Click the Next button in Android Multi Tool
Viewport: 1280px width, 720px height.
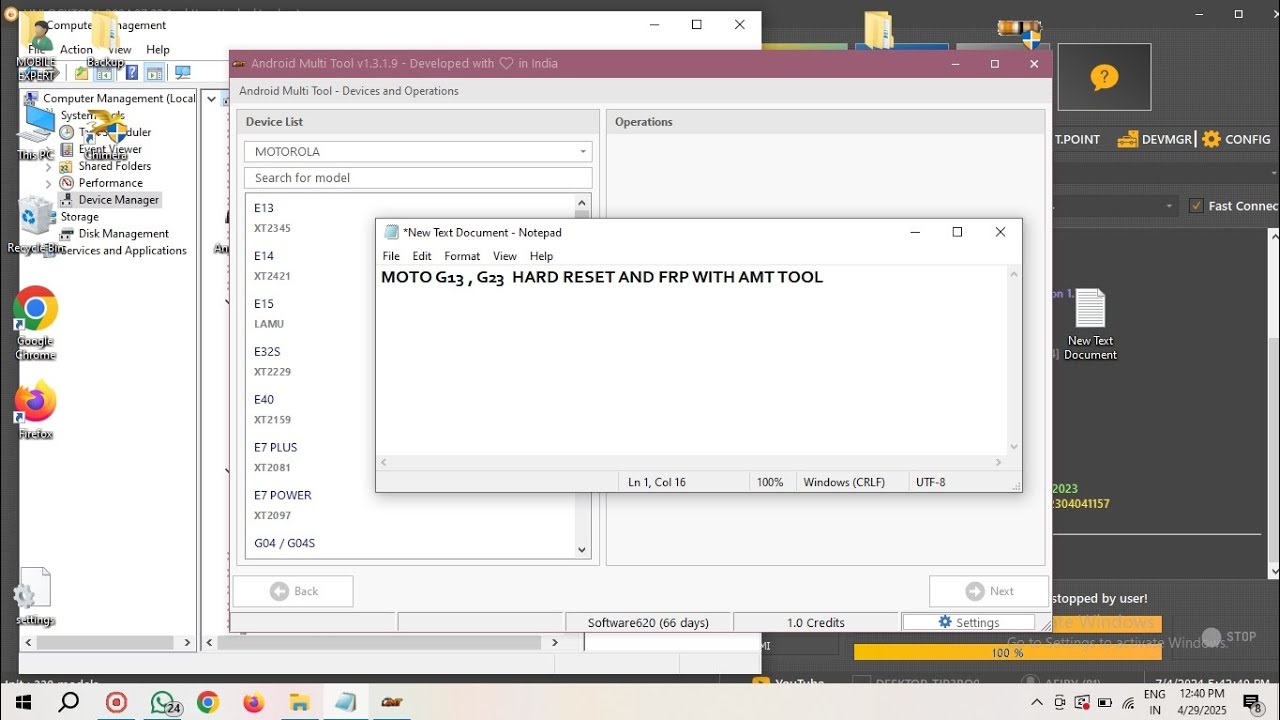click(989, 591)
